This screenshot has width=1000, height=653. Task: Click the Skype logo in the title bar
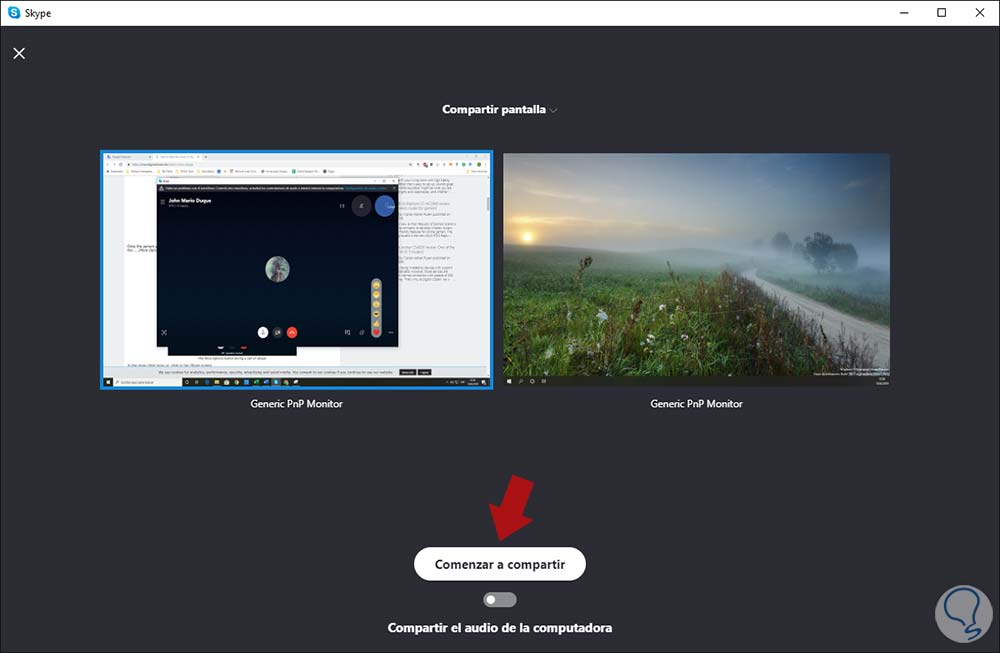[11, 12]
